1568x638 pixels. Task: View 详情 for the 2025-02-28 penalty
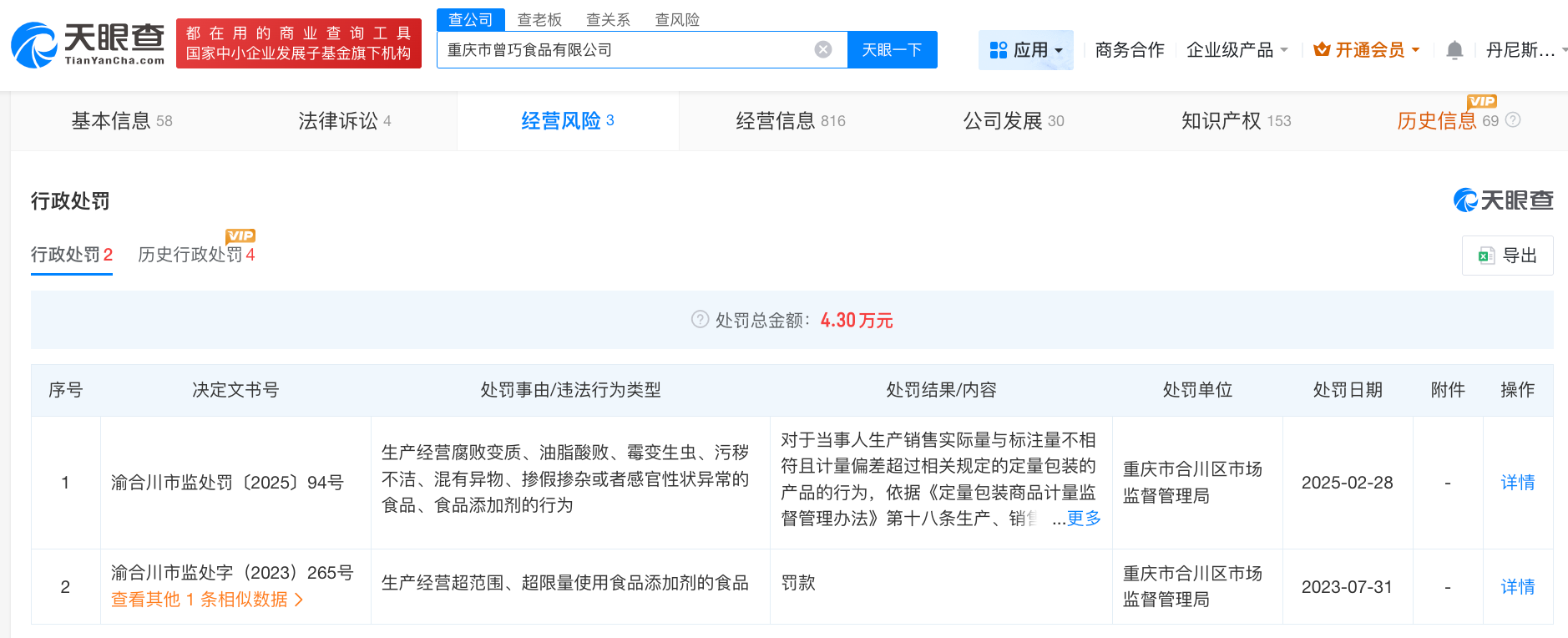[x=1518, y=483]
